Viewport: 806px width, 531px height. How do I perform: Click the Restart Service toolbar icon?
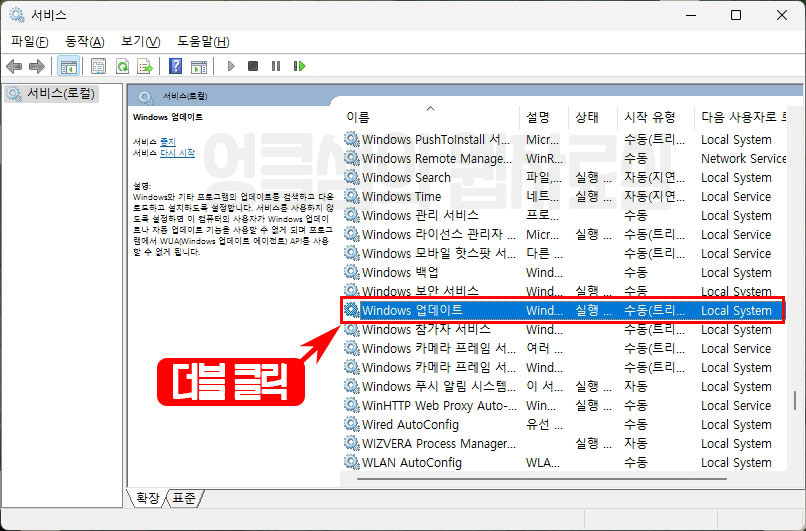pyautogui.click(x=299, y=66)
